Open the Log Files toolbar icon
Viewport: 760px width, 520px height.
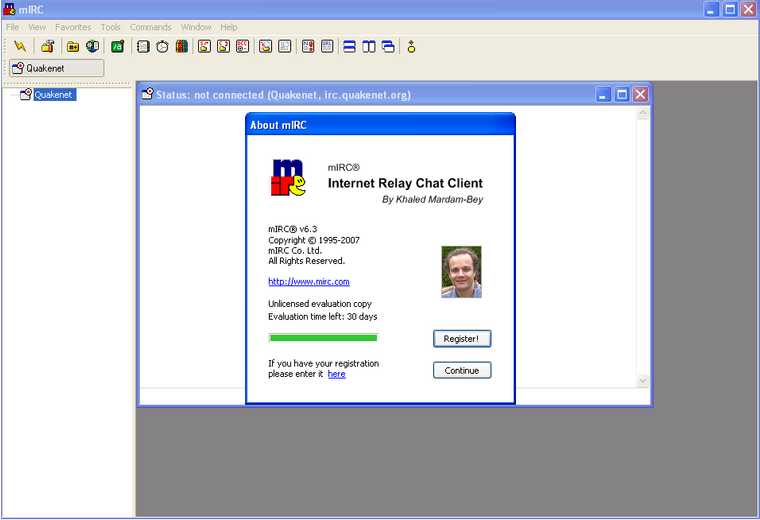point(285,47)
